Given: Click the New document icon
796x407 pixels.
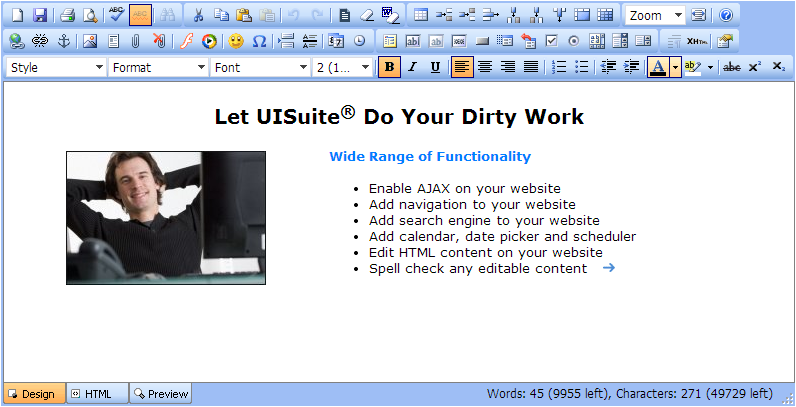Looking at the screenshot, I should (18, 15).
